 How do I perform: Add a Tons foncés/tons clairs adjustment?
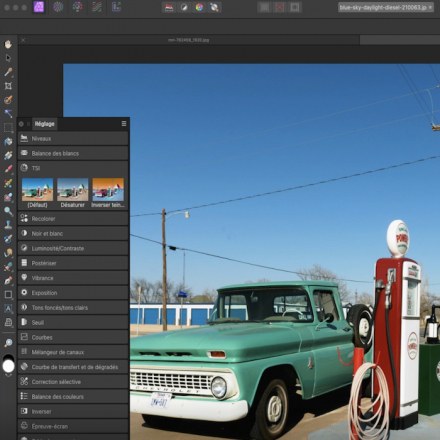73,308
